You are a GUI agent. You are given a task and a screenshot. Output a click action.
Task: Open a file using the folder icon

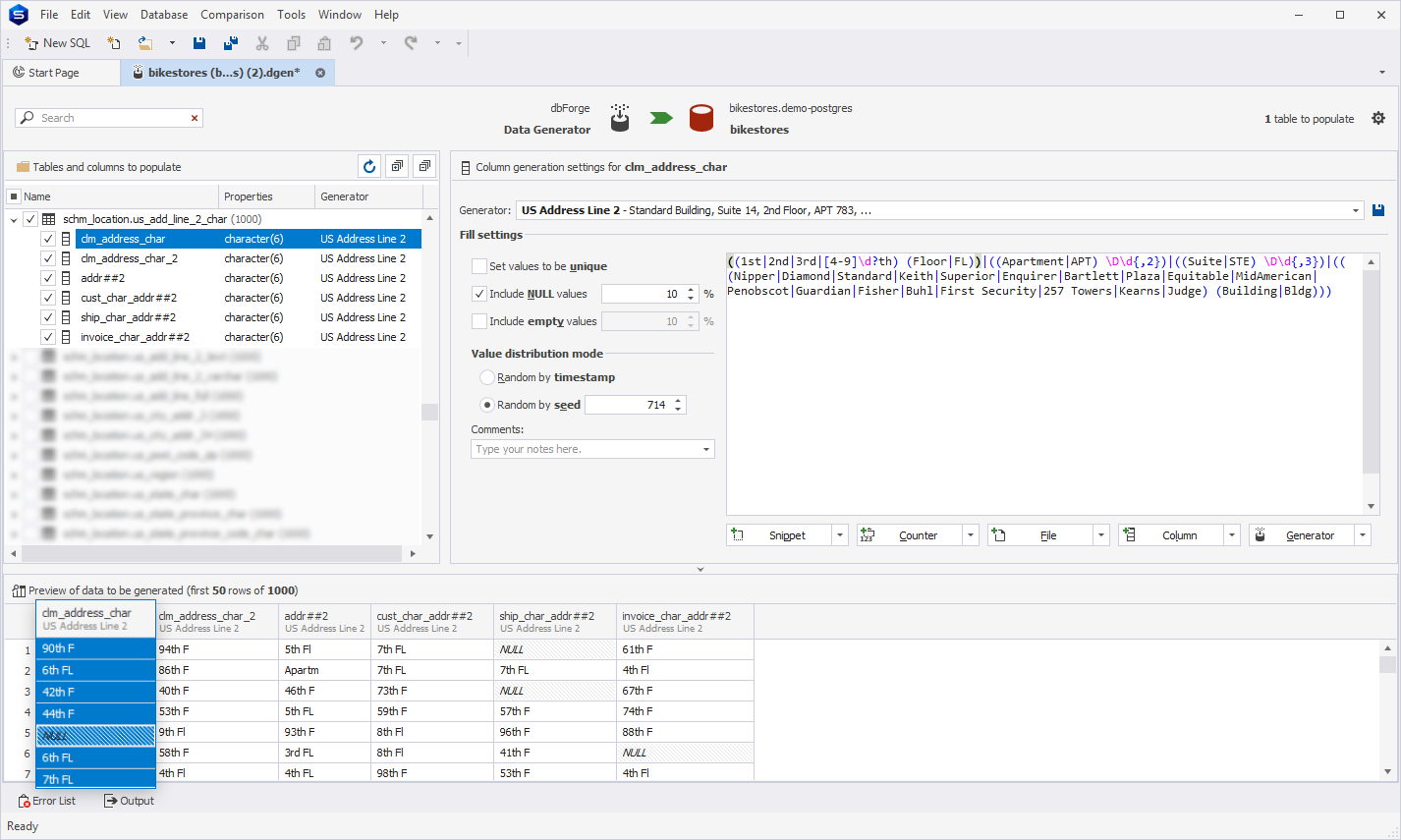(x=145, y=43)
